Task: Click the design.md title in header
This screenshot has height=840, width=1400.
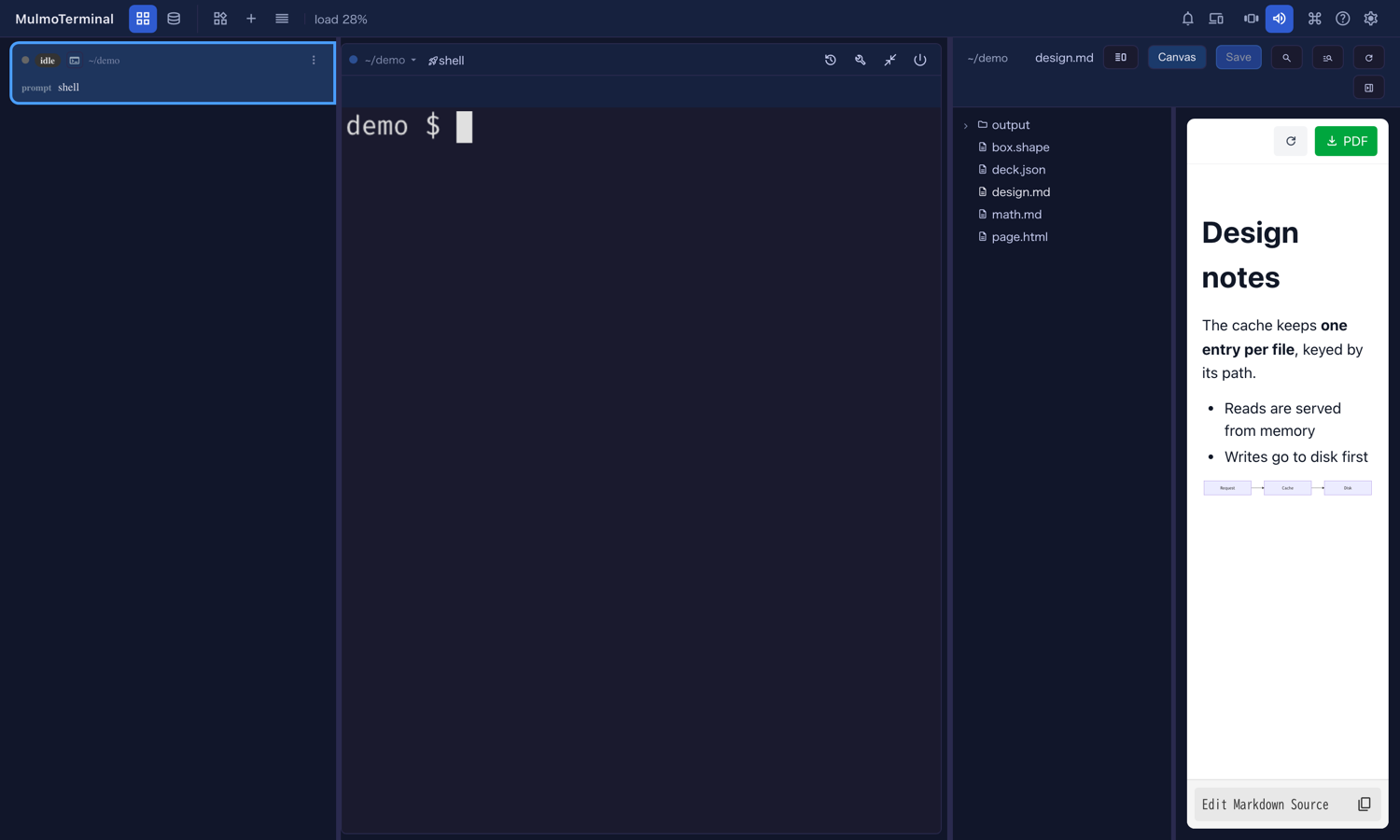Action: pyautogui.click(x=1064, y=58)
